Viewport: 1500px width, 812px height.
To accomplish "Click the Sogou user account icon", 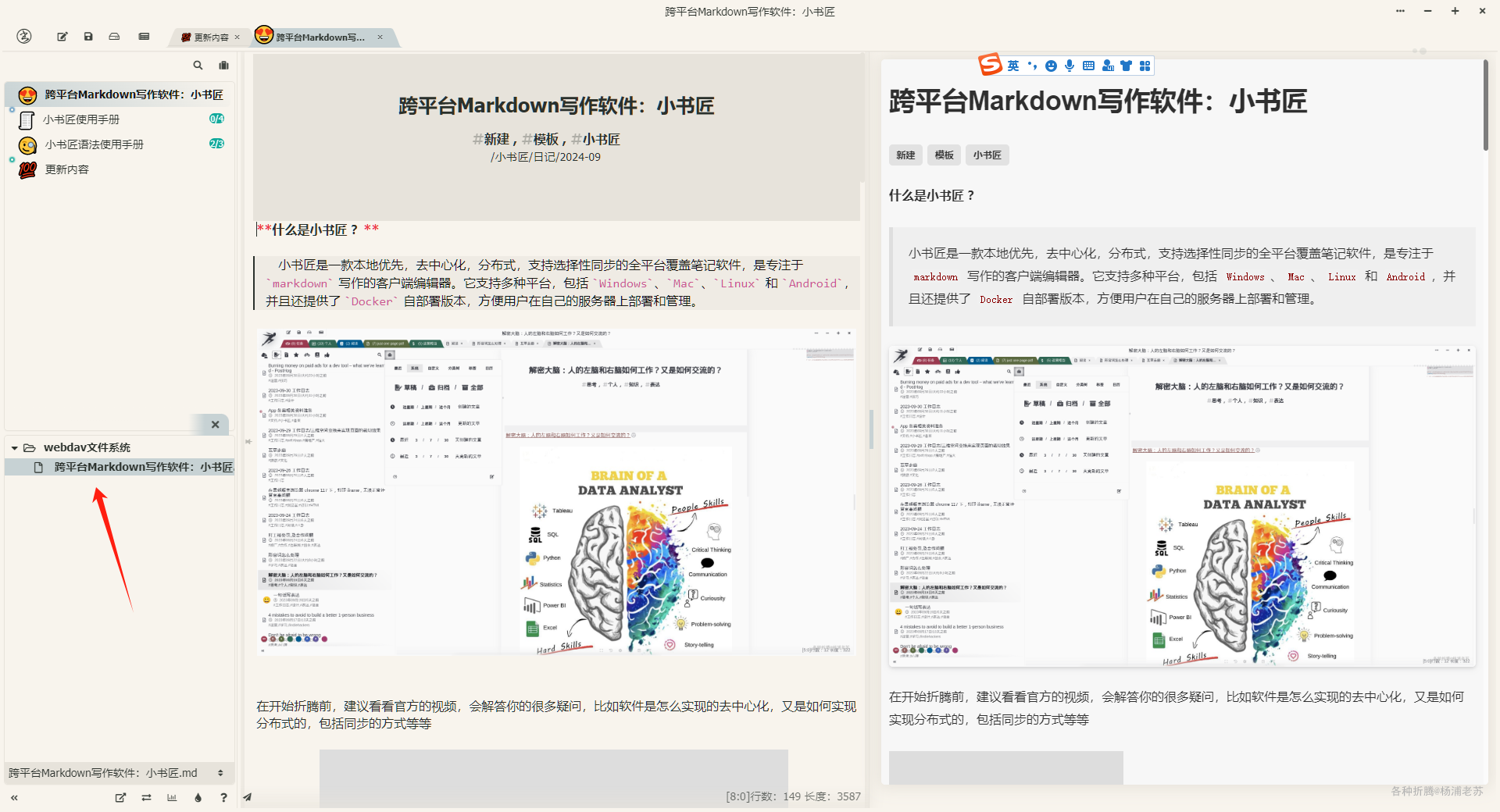I will [x=1108, y=66].
